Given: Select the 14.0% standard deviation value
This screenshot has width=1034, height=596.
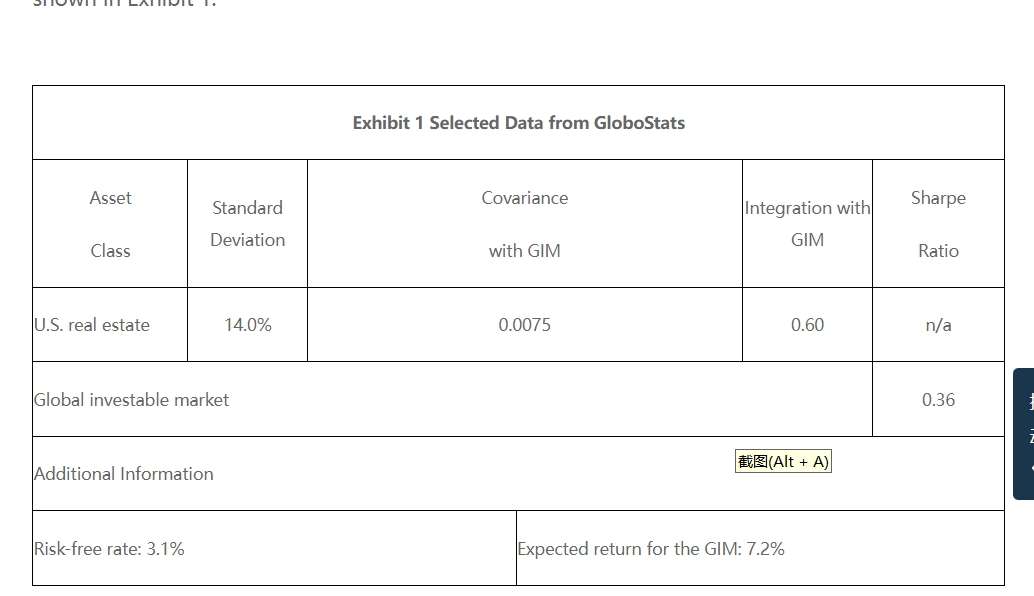Looking at the screenshot, I should (247, 325).
